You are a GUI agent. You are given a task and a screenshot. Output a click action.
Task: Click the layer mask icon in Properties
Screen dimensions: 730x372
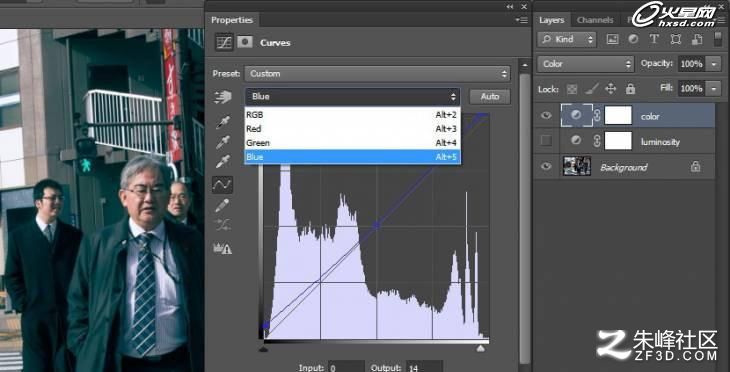coord(244,42)
